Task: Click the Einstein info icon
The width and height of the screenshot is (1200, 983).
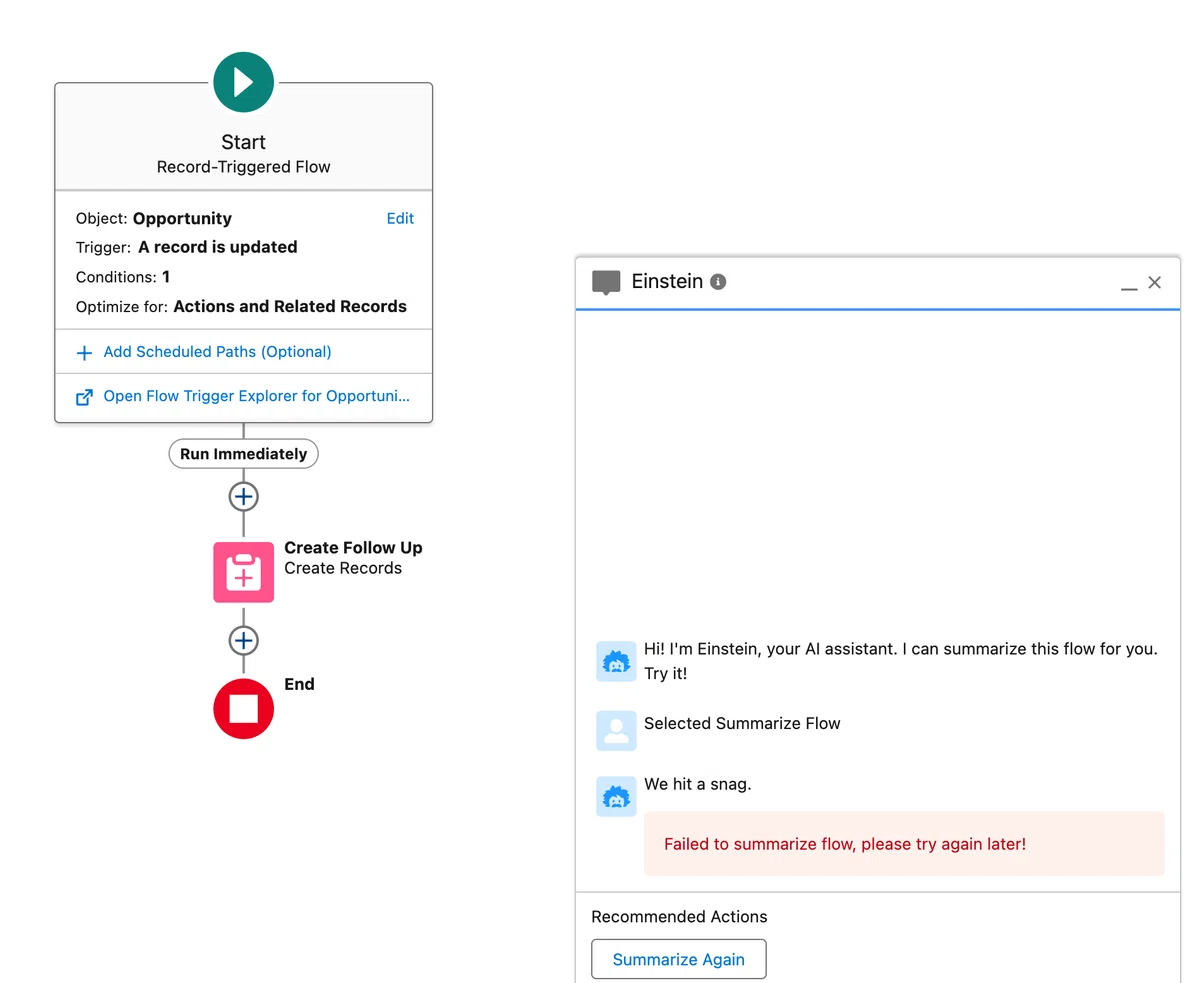Action: (x=718, y=282)
